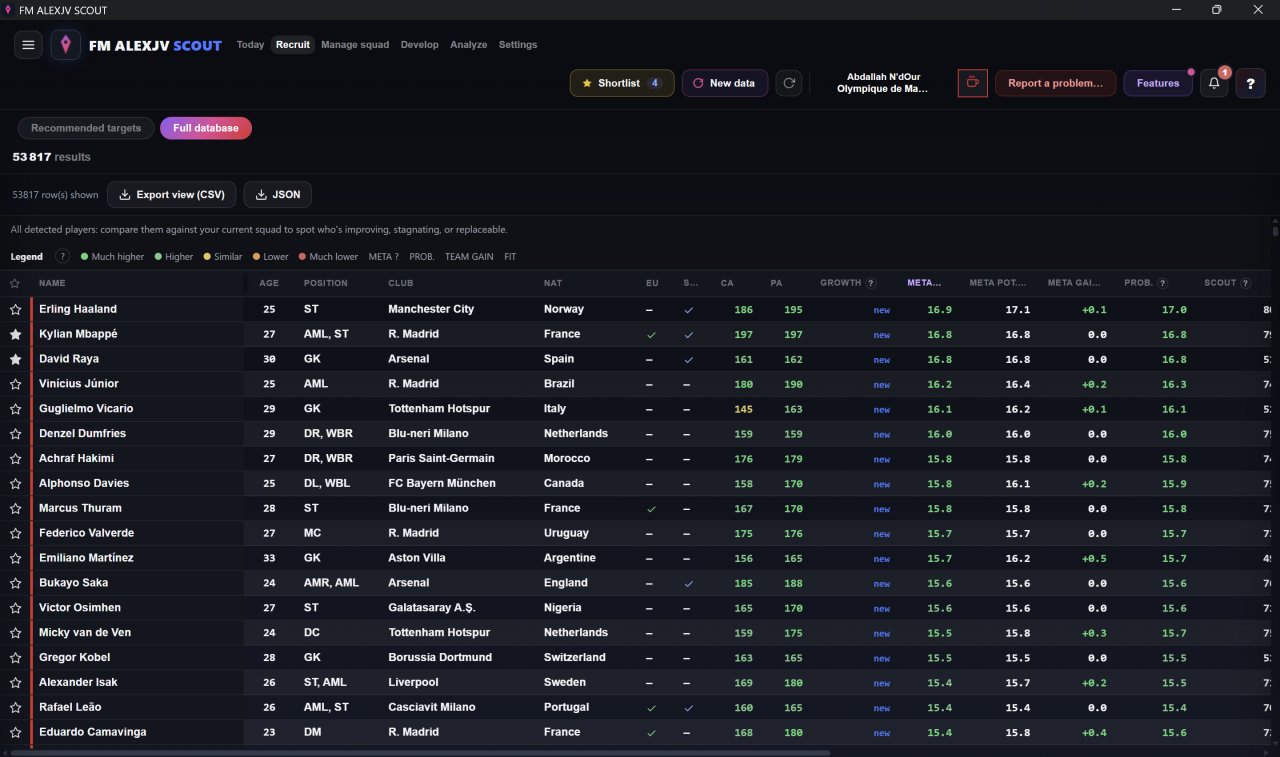Sort by the Nat column header
The height and width of the screenshot is (757, 1280).
(x=553, y=283)
